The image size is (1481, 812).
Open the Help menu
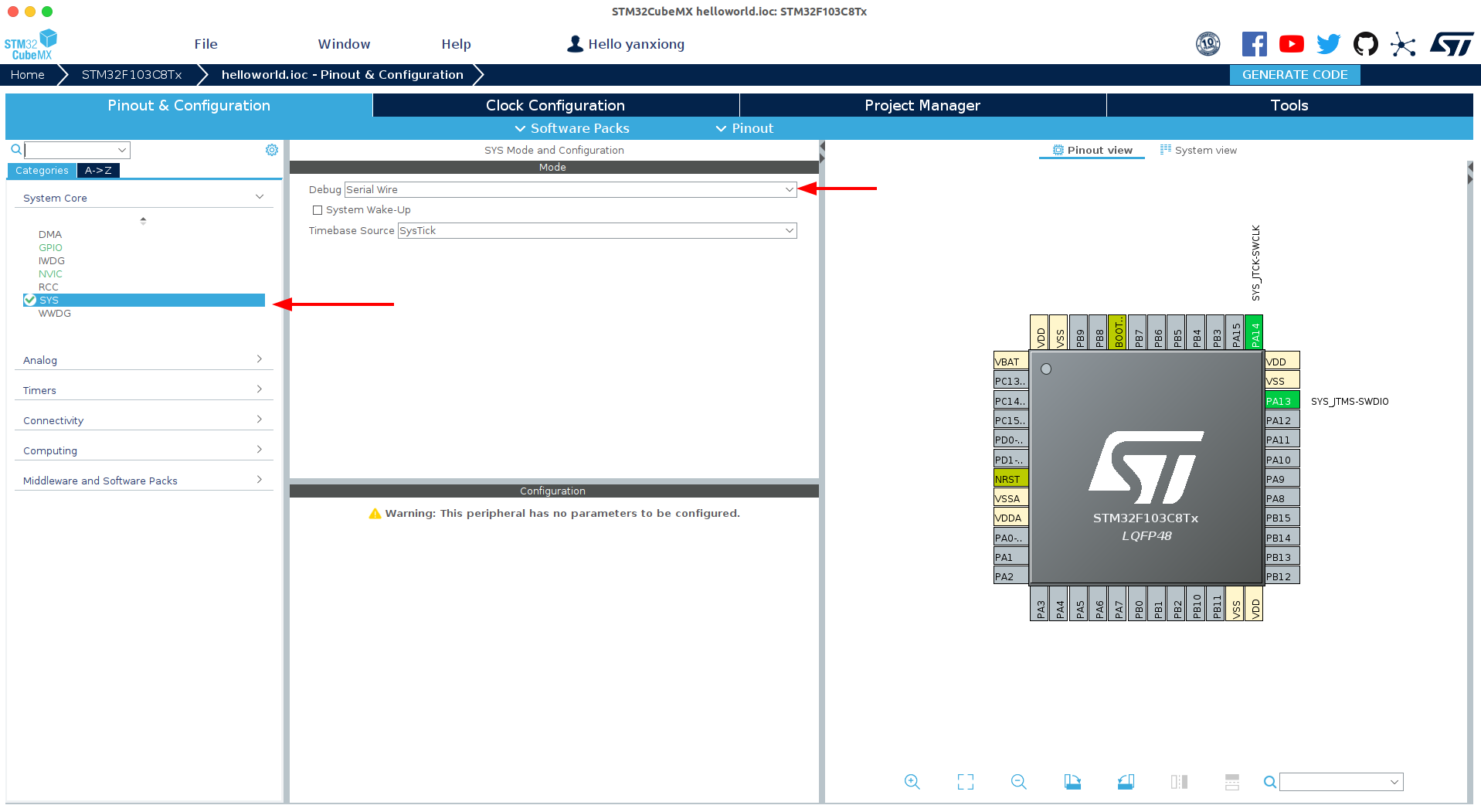pos(456,44)
